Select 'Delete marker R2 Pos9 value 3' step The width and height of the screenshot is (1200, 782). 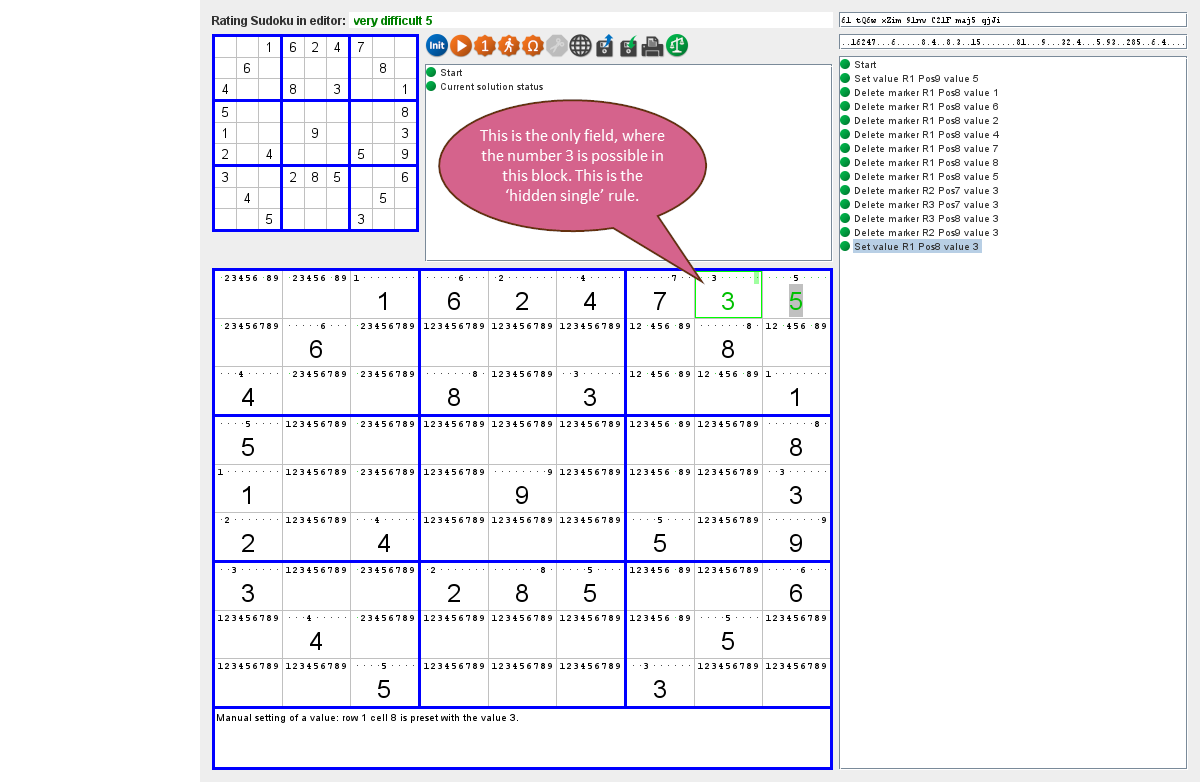pos(919,232)
